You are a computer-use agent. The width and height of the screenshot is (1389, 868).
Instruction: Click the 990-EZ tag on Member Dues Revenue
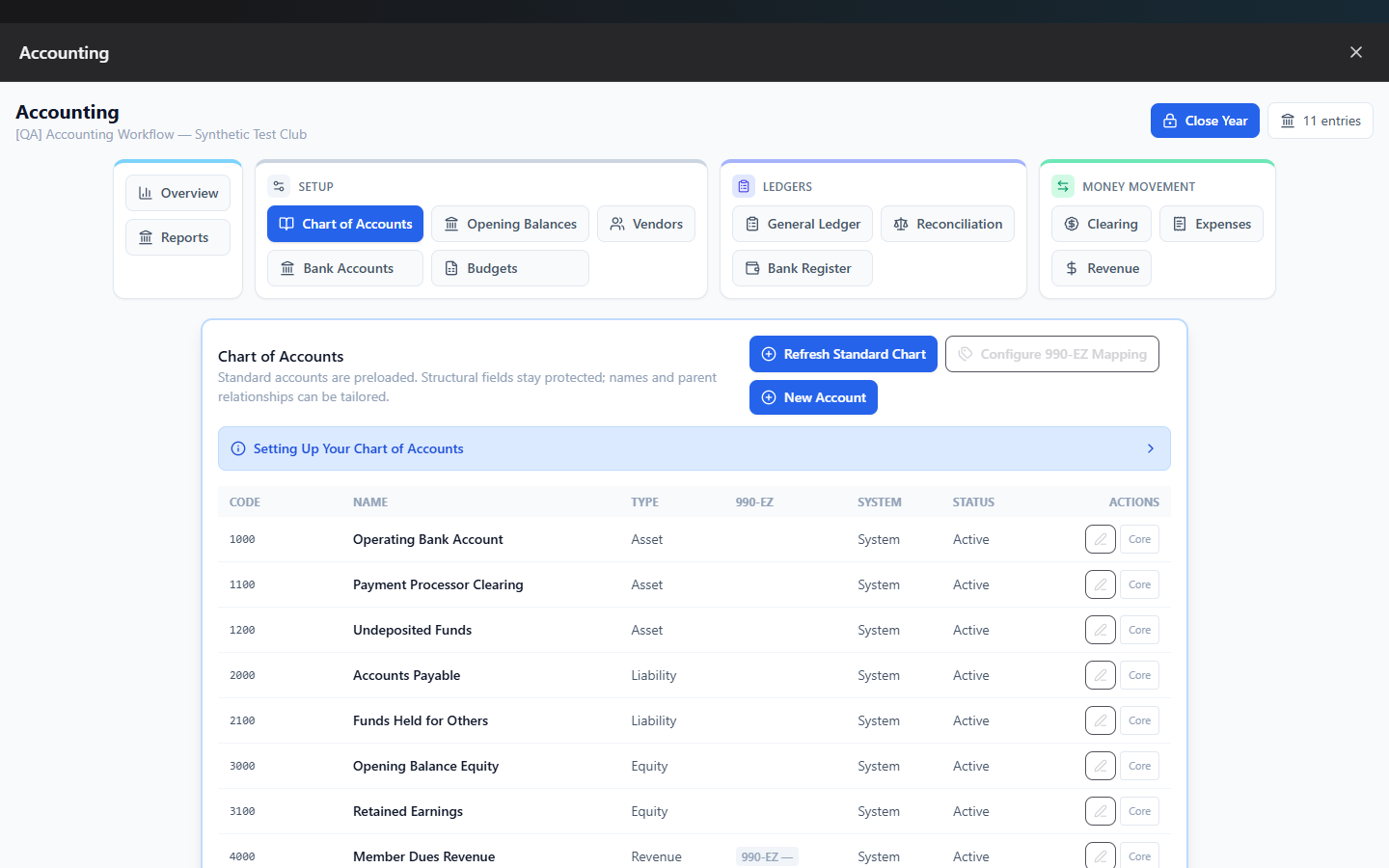tap(767, 856)
